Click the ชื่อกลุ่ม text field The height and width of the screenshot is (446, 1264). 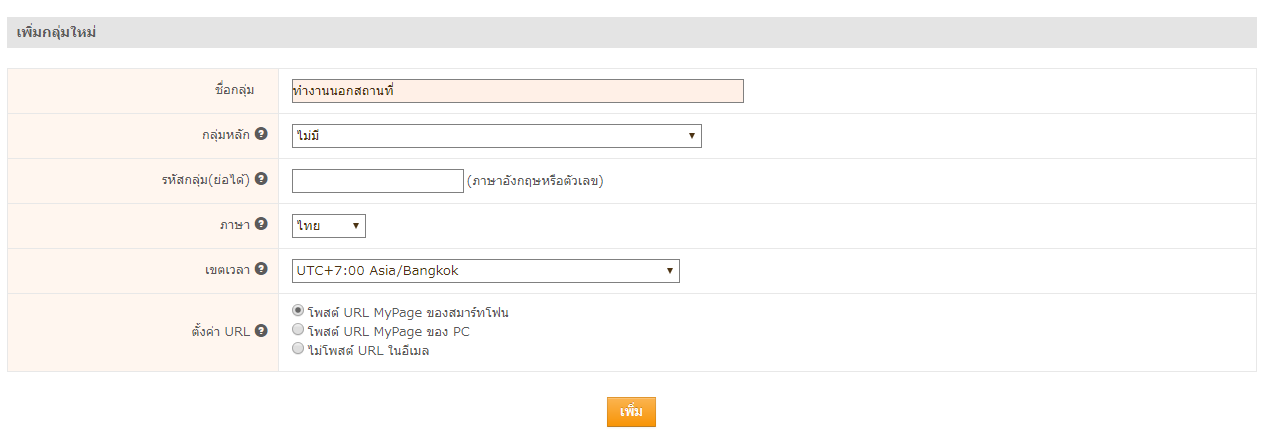517,91
